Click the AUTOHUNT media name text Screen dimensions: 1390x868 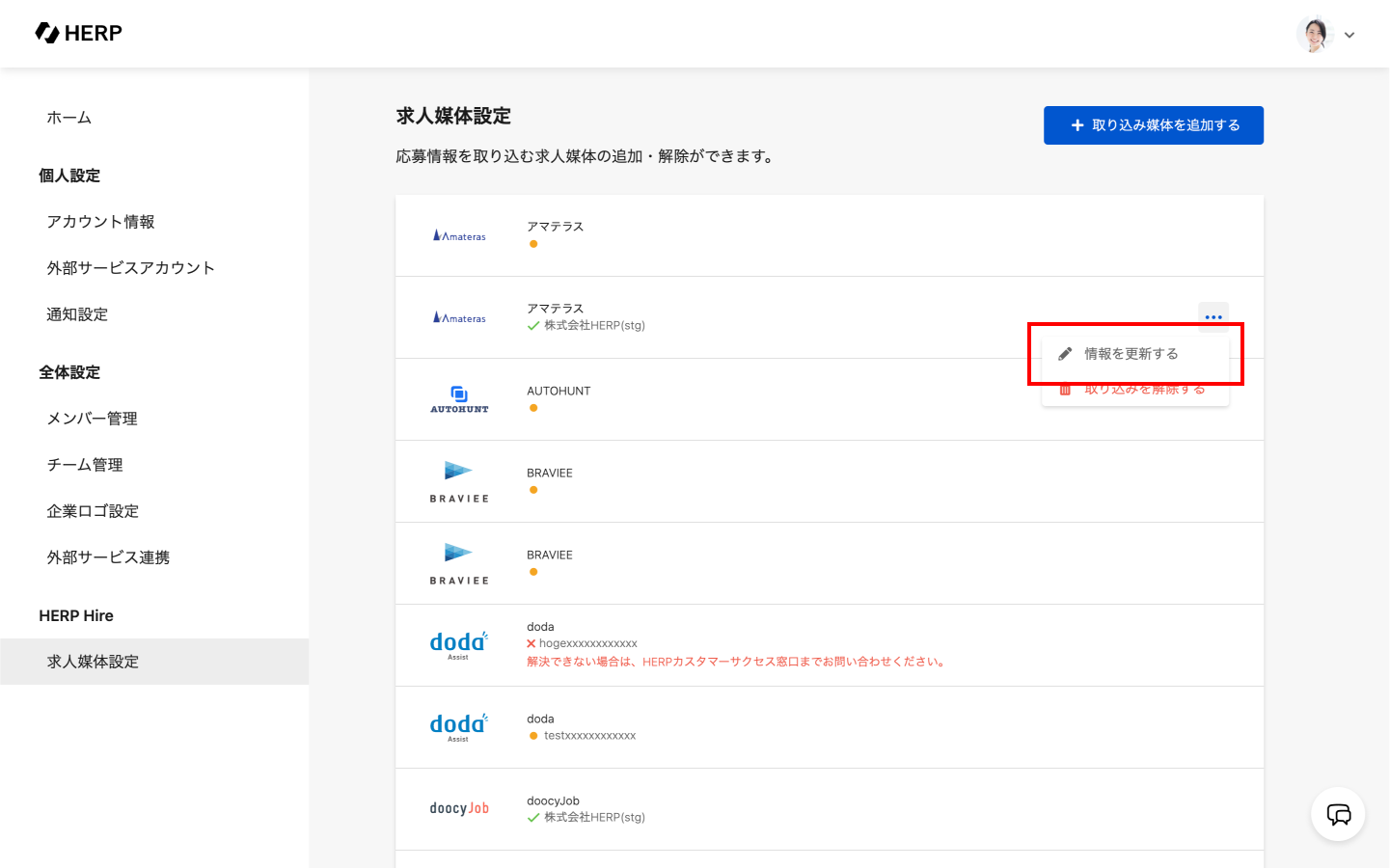click(559, 391)
